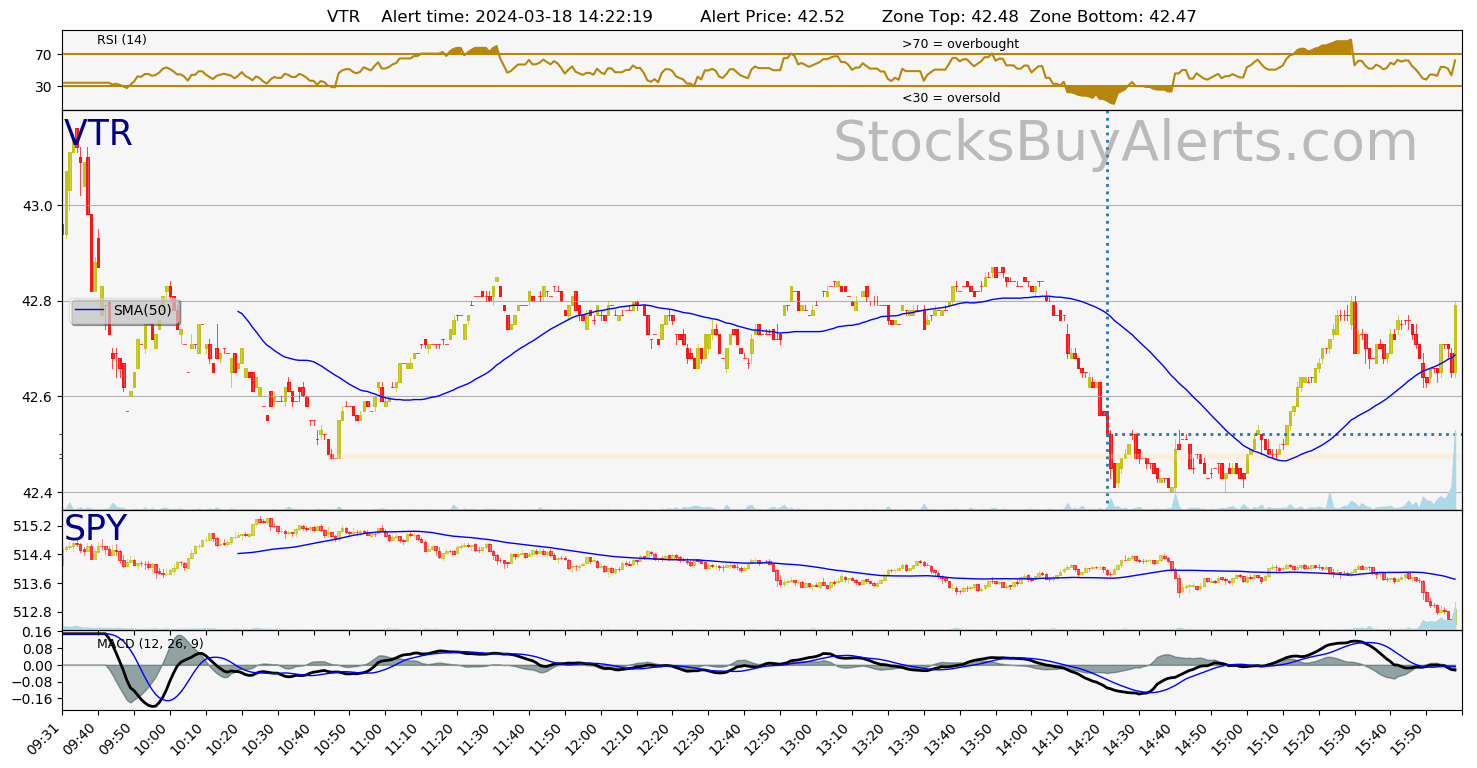1477x768 pixels.
Task: Click the Alert Price: 42.52 title text
Action: pyautogui.click(x=772, y=17)
